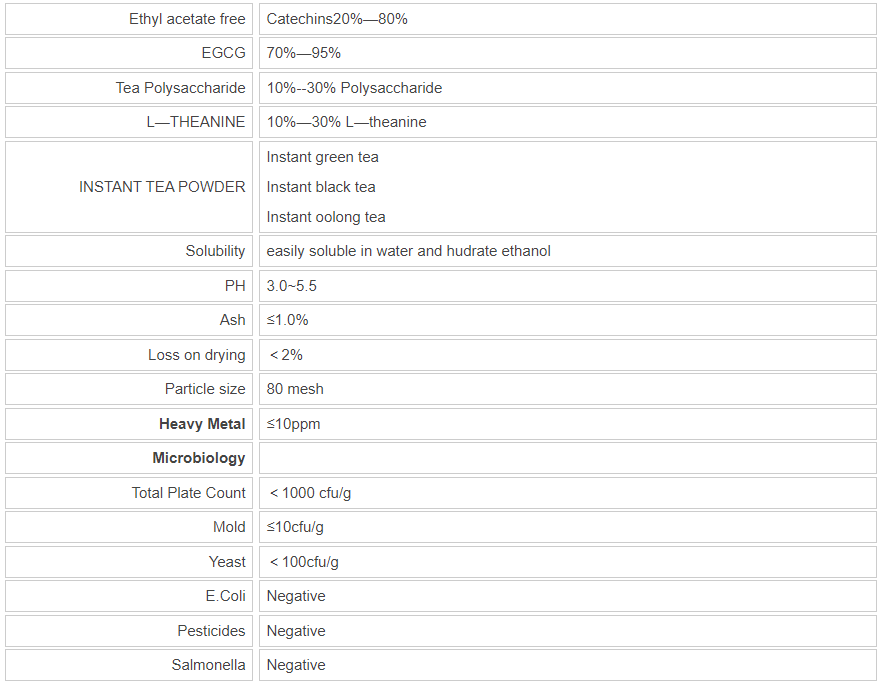Select the PH value "3.0~5.5"
Viewport: 884px width, 685px height.
(292, 286)
